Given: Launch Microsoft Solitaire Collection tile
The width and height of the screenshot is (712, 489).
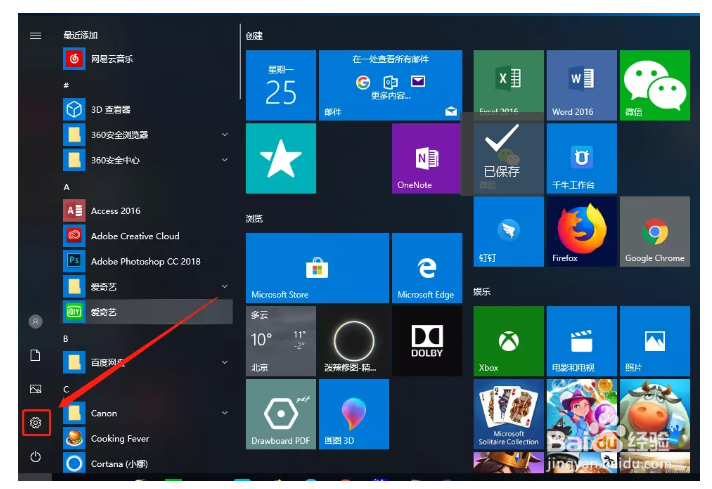Looking at the screenshot, I should click(x=509, y=414).
